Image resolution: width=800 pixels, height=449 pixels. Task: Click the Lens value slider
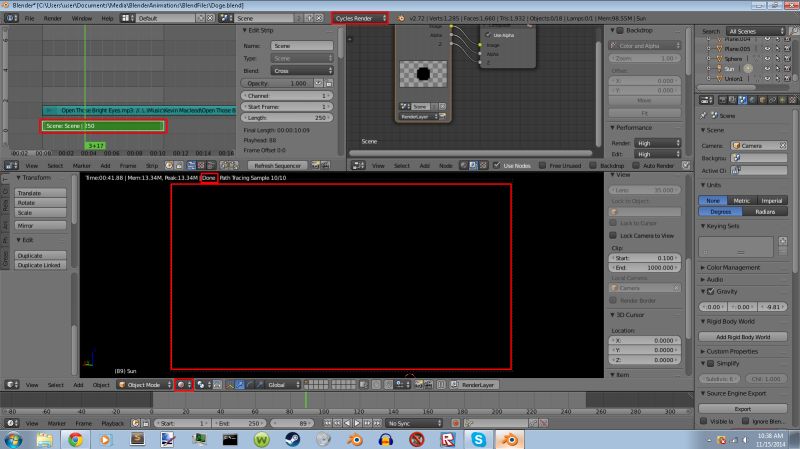click(645, 190)
